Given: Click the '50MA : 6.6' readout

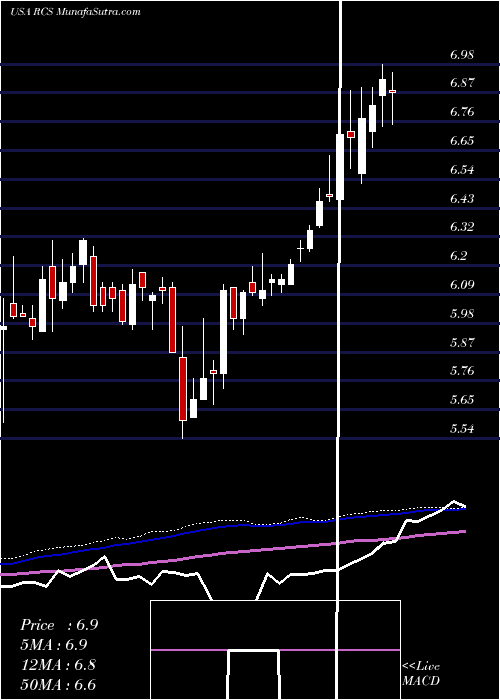Looking at the screenshot, I should coord(58,684).
